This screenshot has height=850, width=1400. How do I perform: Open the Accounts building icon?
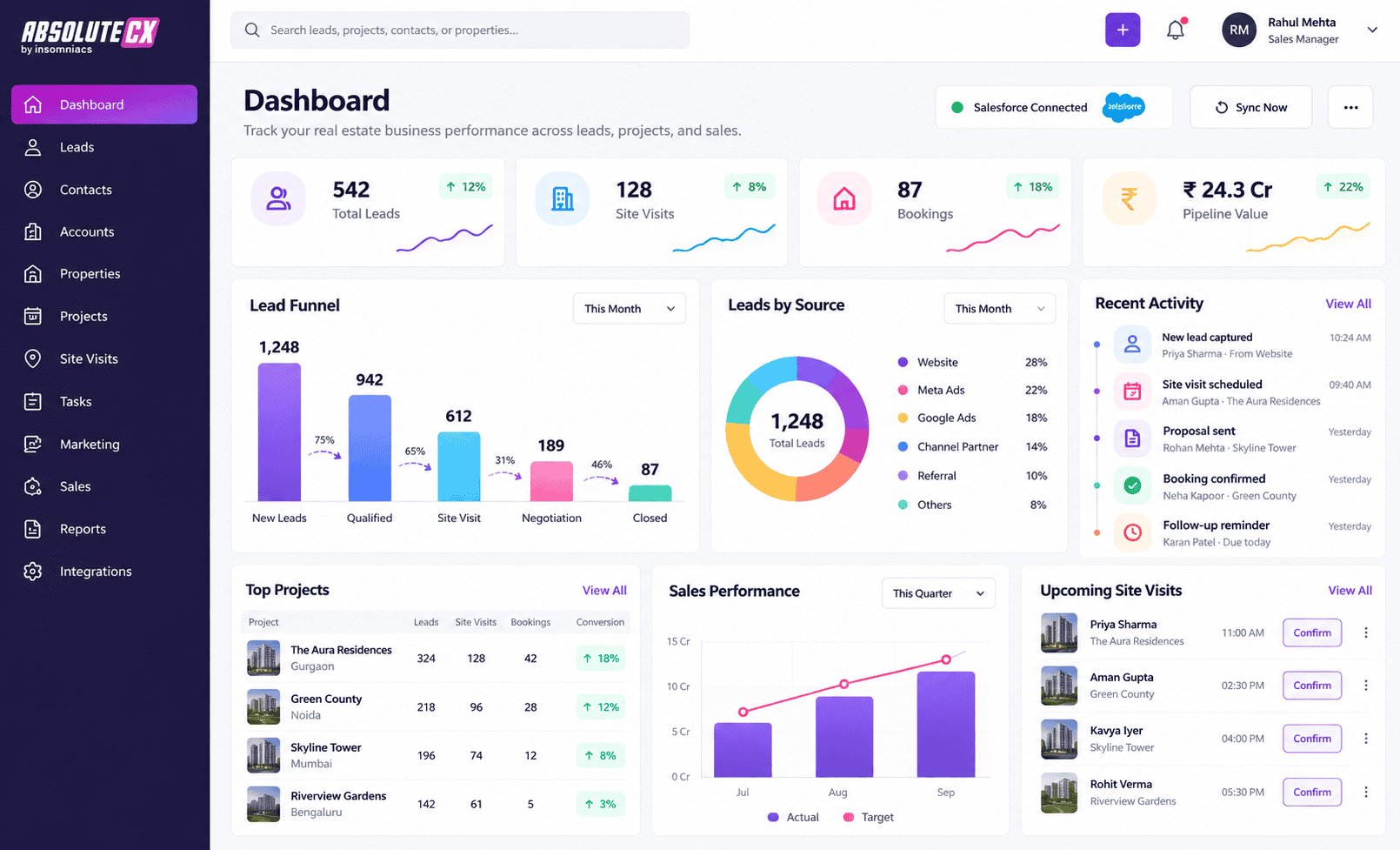33,231
